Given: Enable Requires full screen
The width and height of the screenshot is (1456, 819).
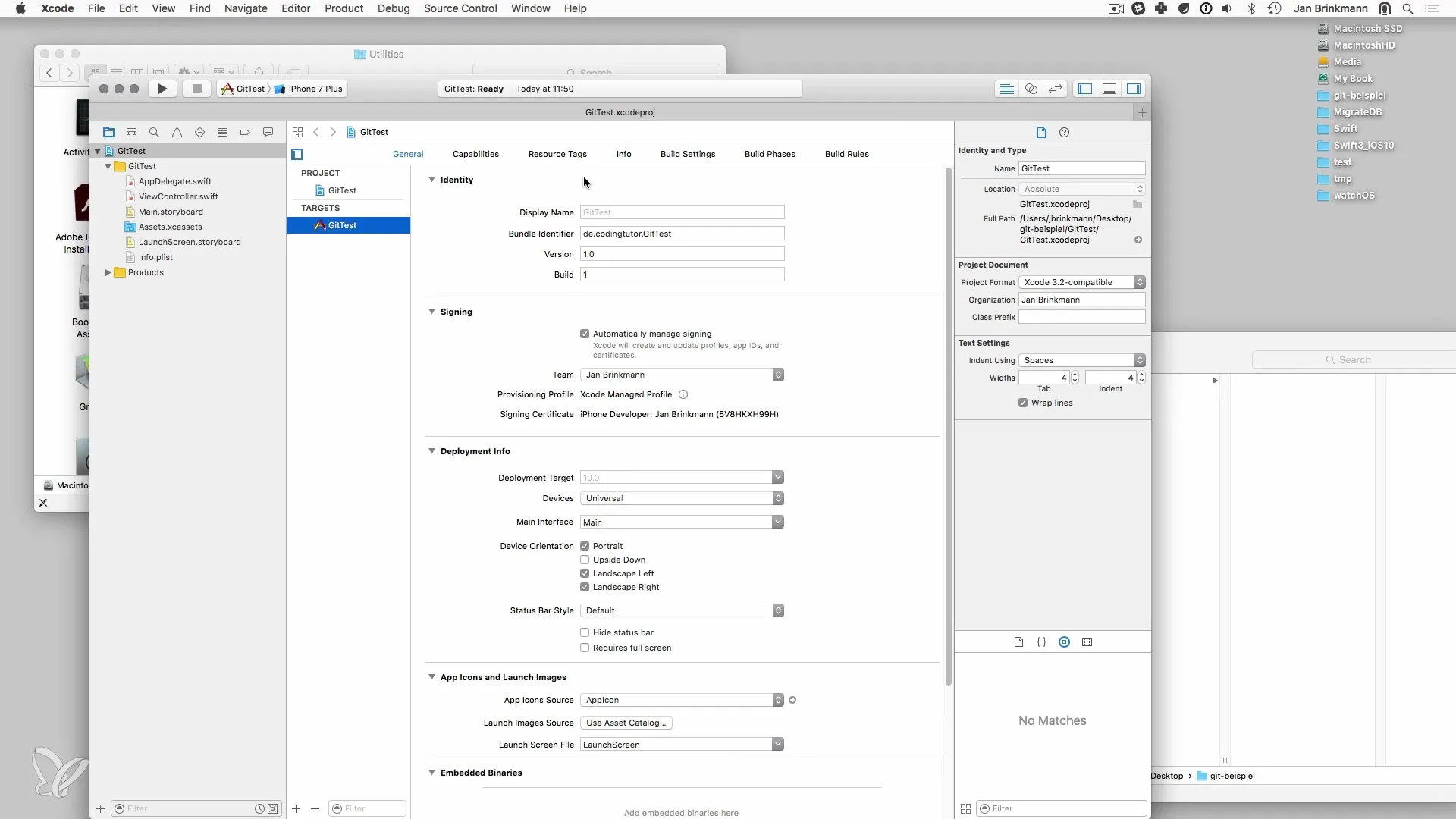Looking at the screenshot, I should [x=585, y=648].
